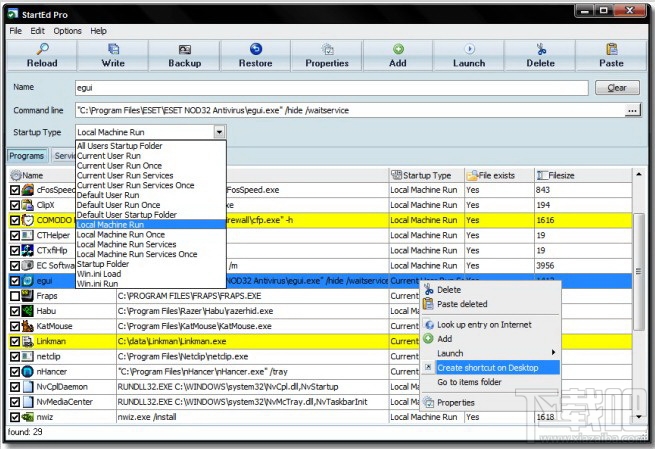Viewport: 655px width, 449px height.
Task: Click the egui row icon
Action: point(28,281)
